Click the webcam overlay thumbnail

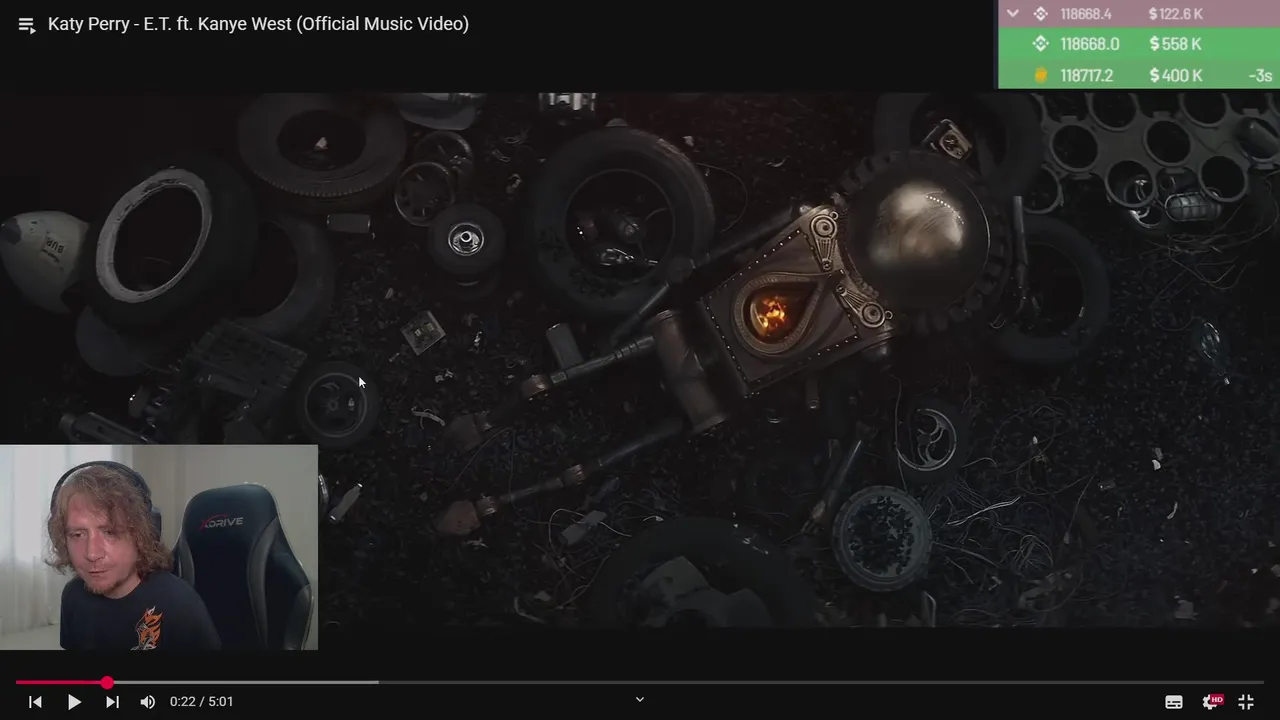pos(159,548)
